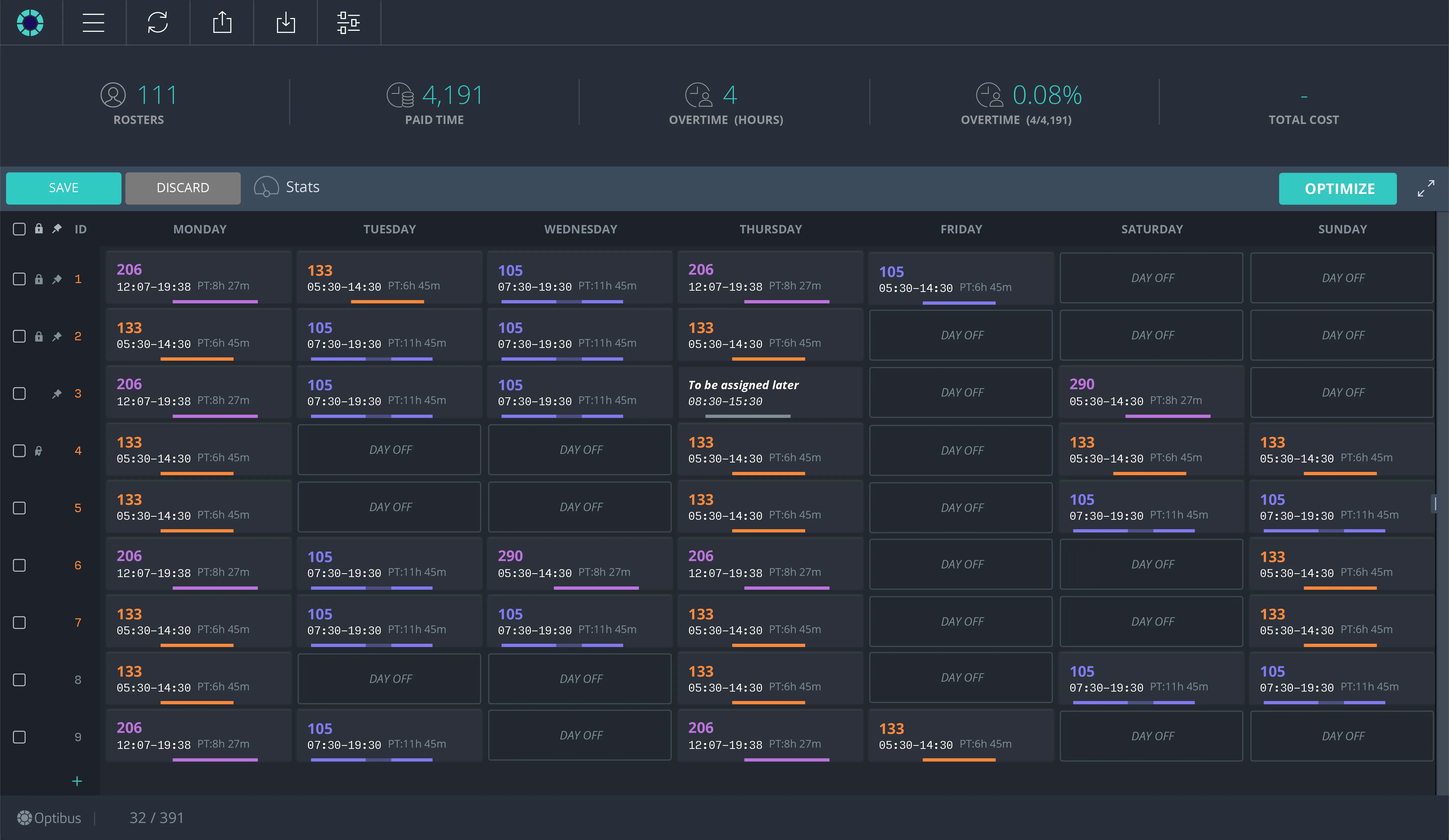Check the checkbox for roster 8
Viewport: 1449px width, 840px height.
pos(20,680)
